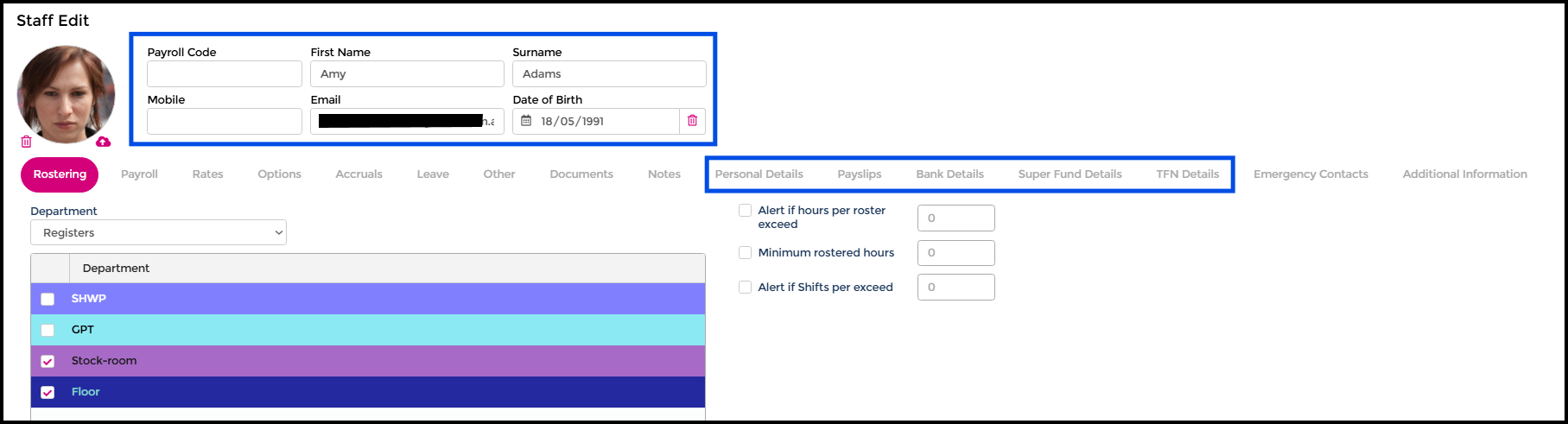Enable Alert if hours per roster exceed
The width and height of the screenshot is (1568, 424).
745,210
